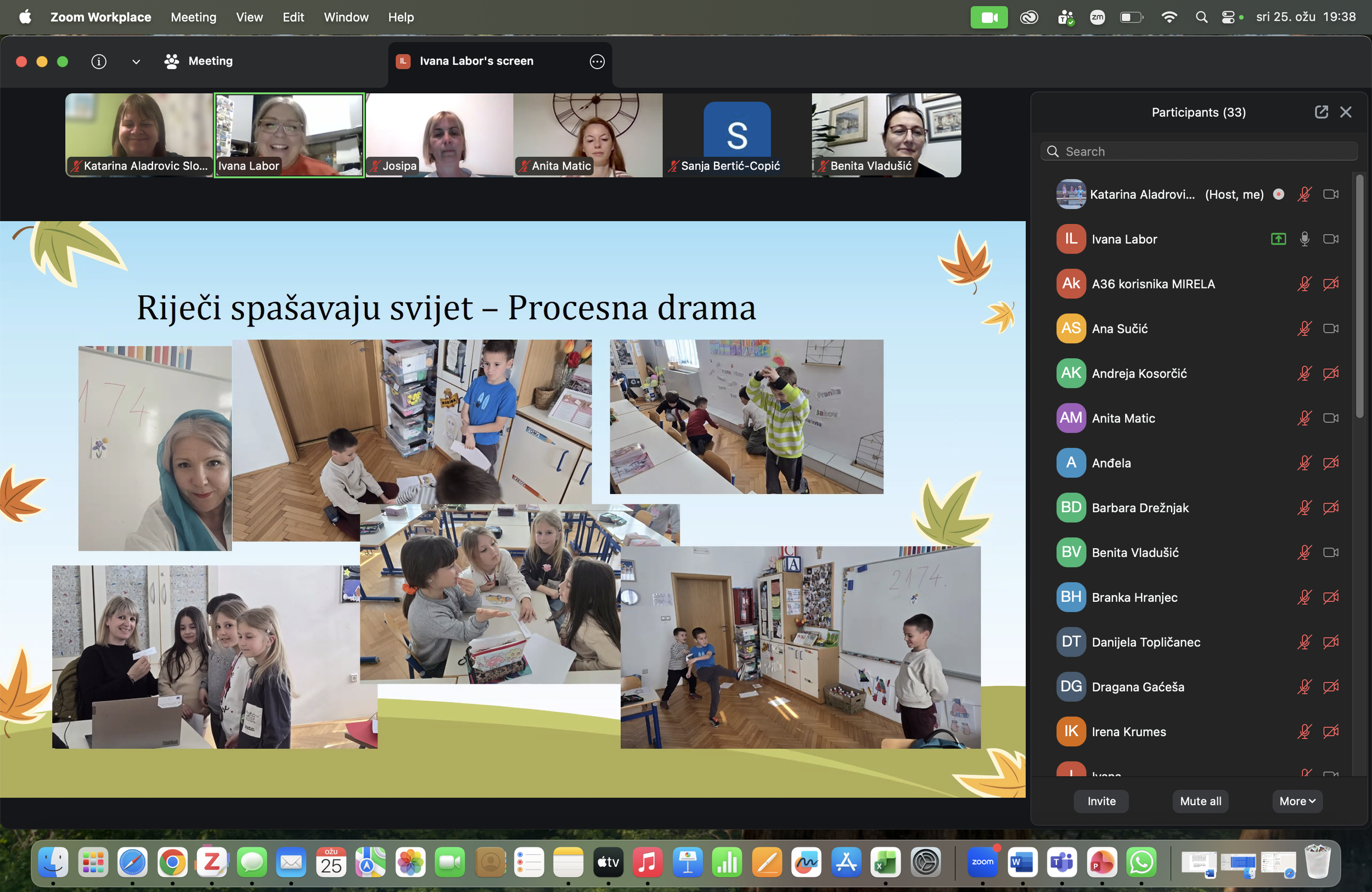
Task: Unmute A36 korisnika MIRELA's microphone
Action: click(x=1304, y=284)
